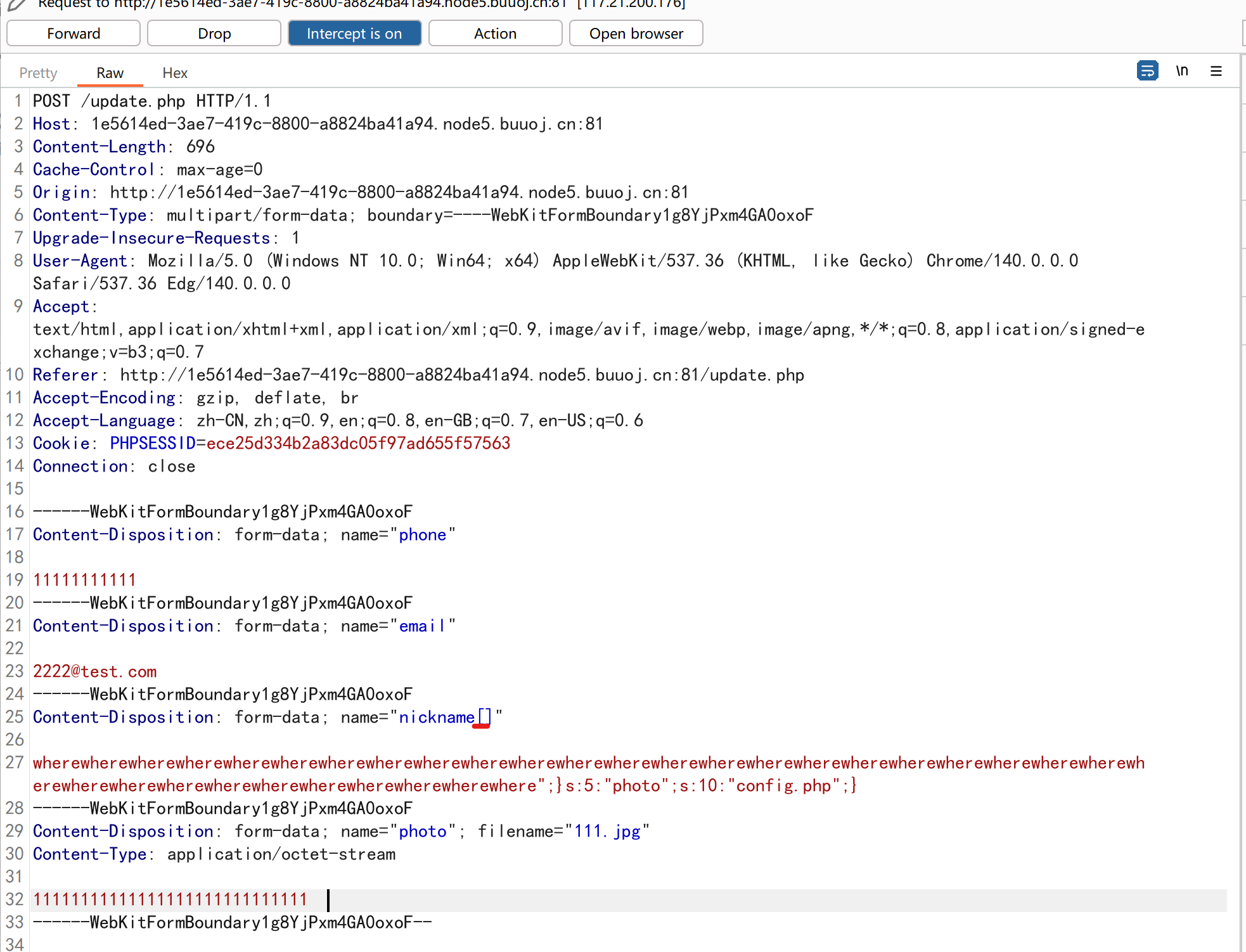Click the final boundary line ending with --

[232, 923]
